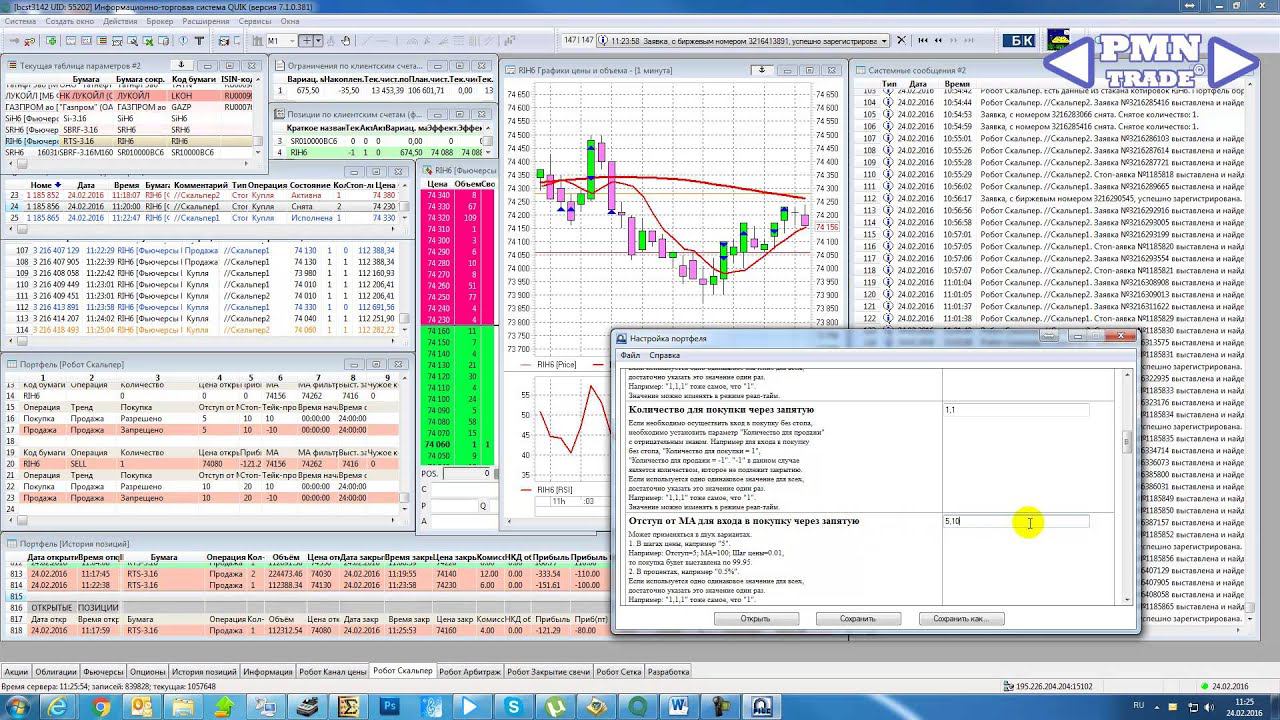Expand the system message dropdown in the toolbar

point(884,41)
